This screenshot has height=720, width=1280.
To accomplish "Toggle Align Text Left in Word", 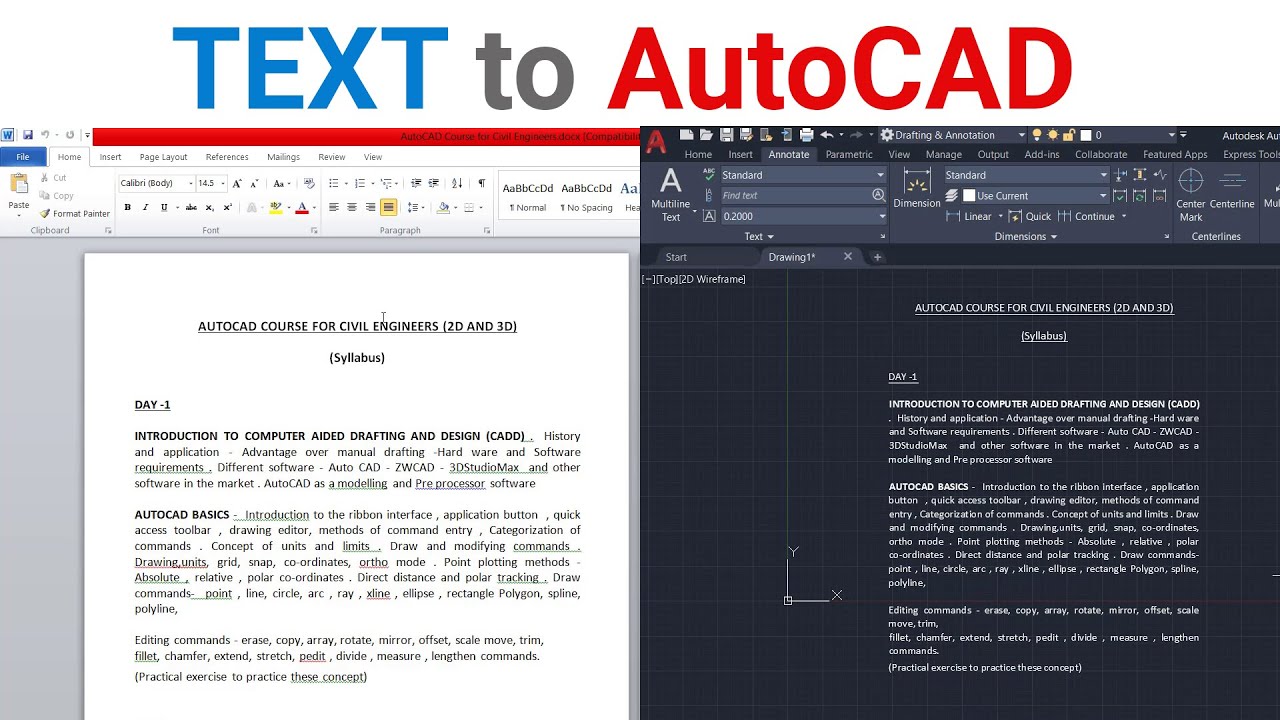I will [x=334, y=207].
